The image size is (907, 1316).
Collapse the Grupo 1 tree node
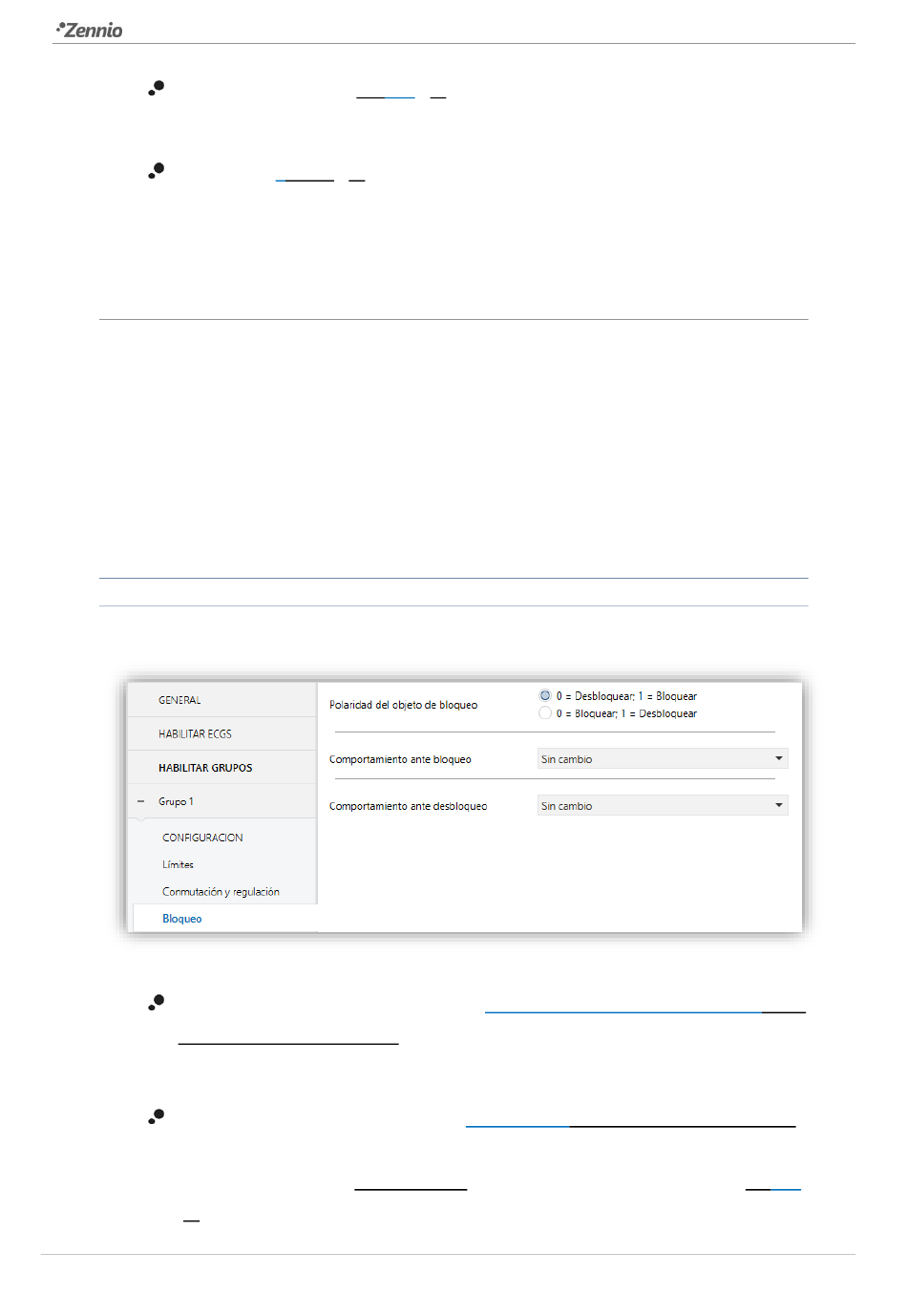pos(141,801)
